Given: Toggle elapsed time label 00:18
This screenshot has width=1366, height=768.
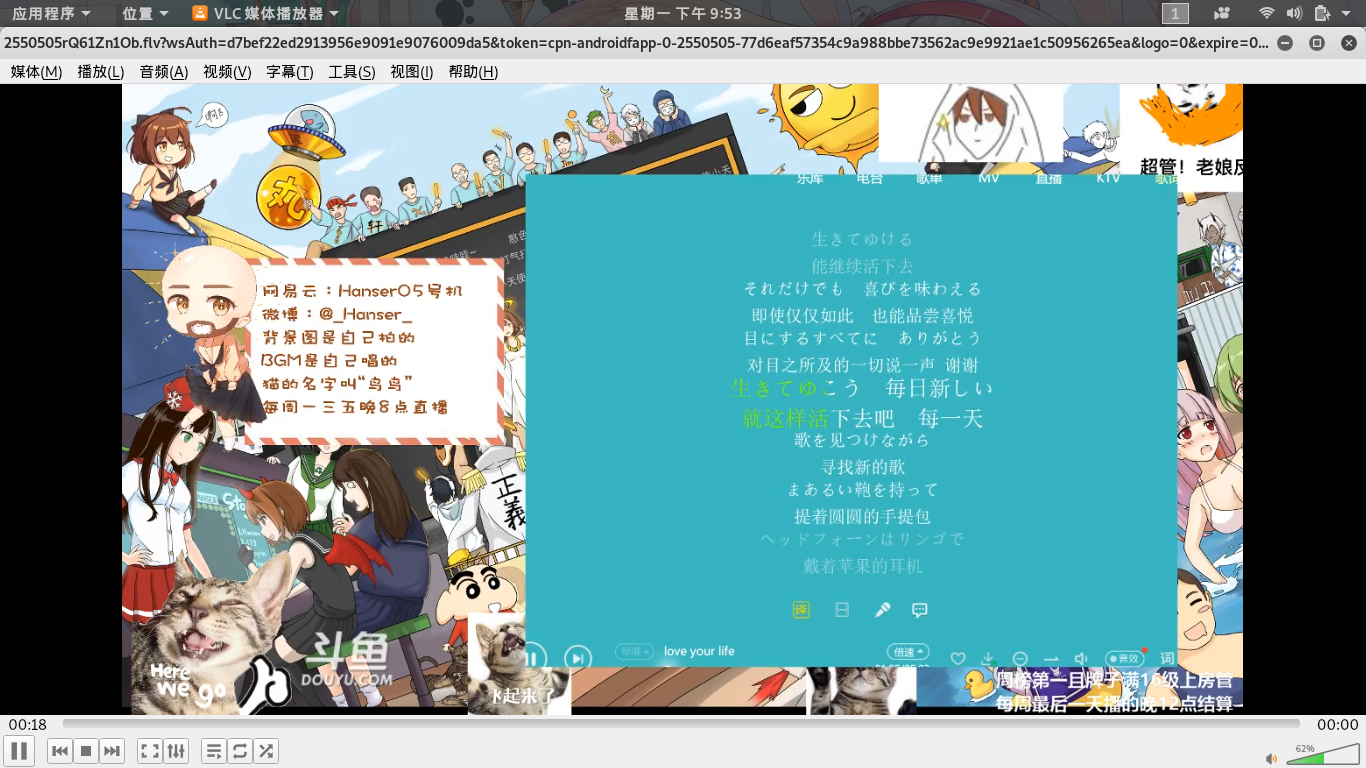Looking at the screenshot, I should pyautogui.click(x=28, y=724).
